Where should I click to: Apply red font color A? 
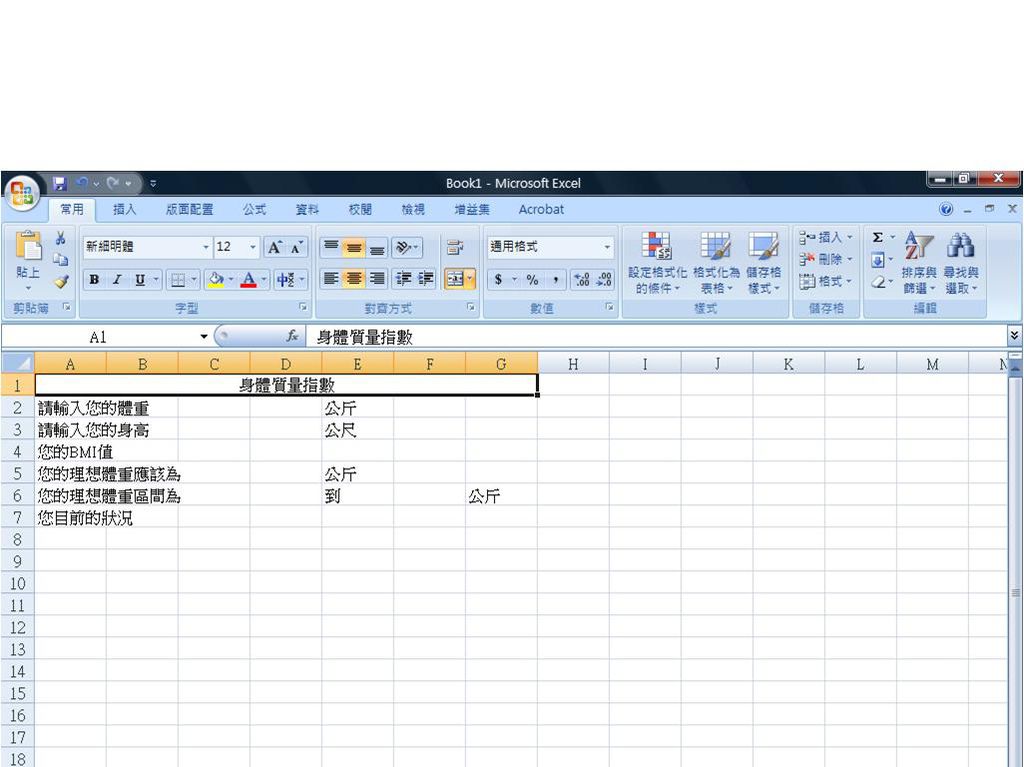click(x=249, y=280)
